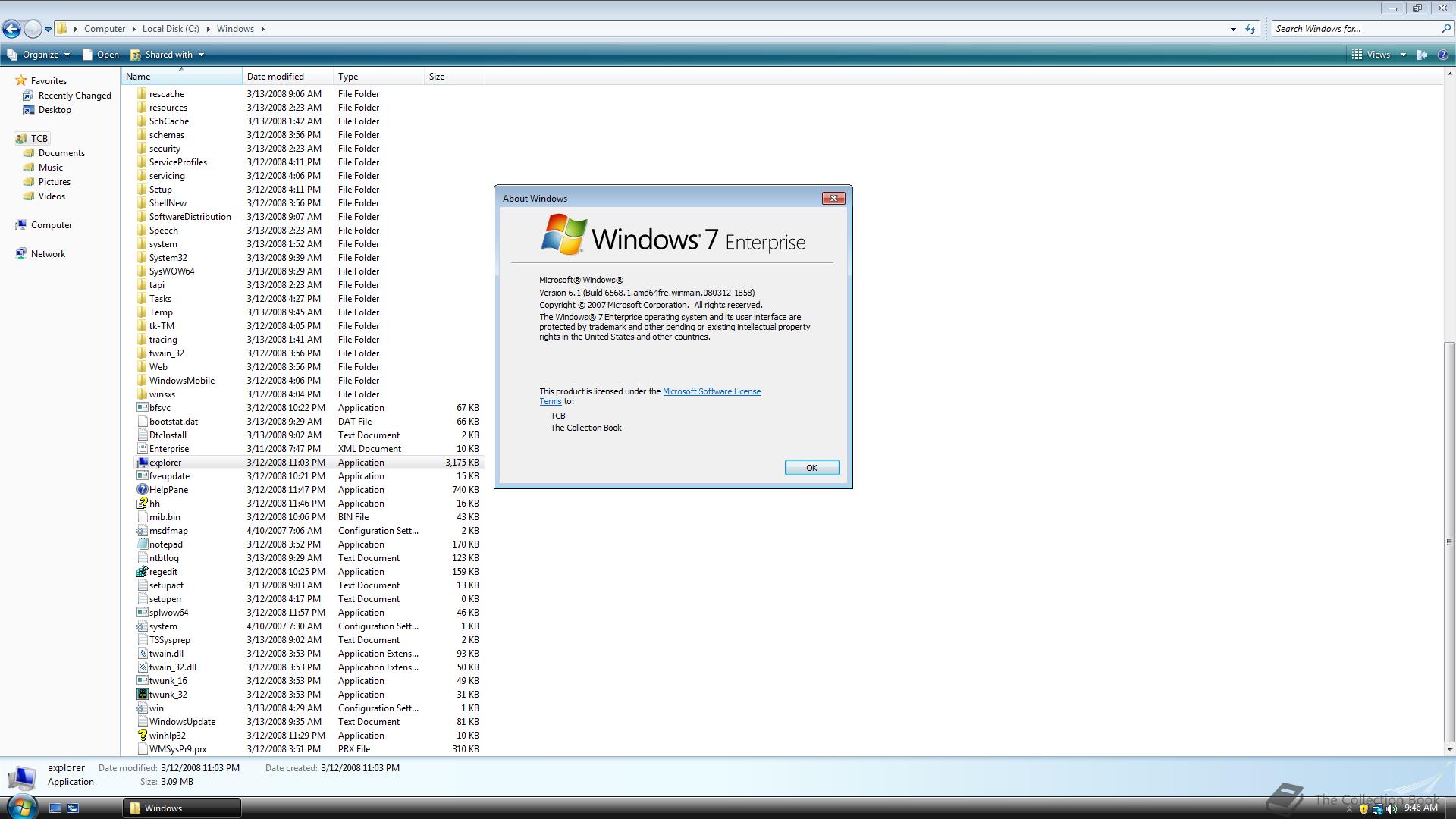This screenshot has height=819, width=1456.
Task: Focus the Search Windows input box
Action: [1355, 29]
